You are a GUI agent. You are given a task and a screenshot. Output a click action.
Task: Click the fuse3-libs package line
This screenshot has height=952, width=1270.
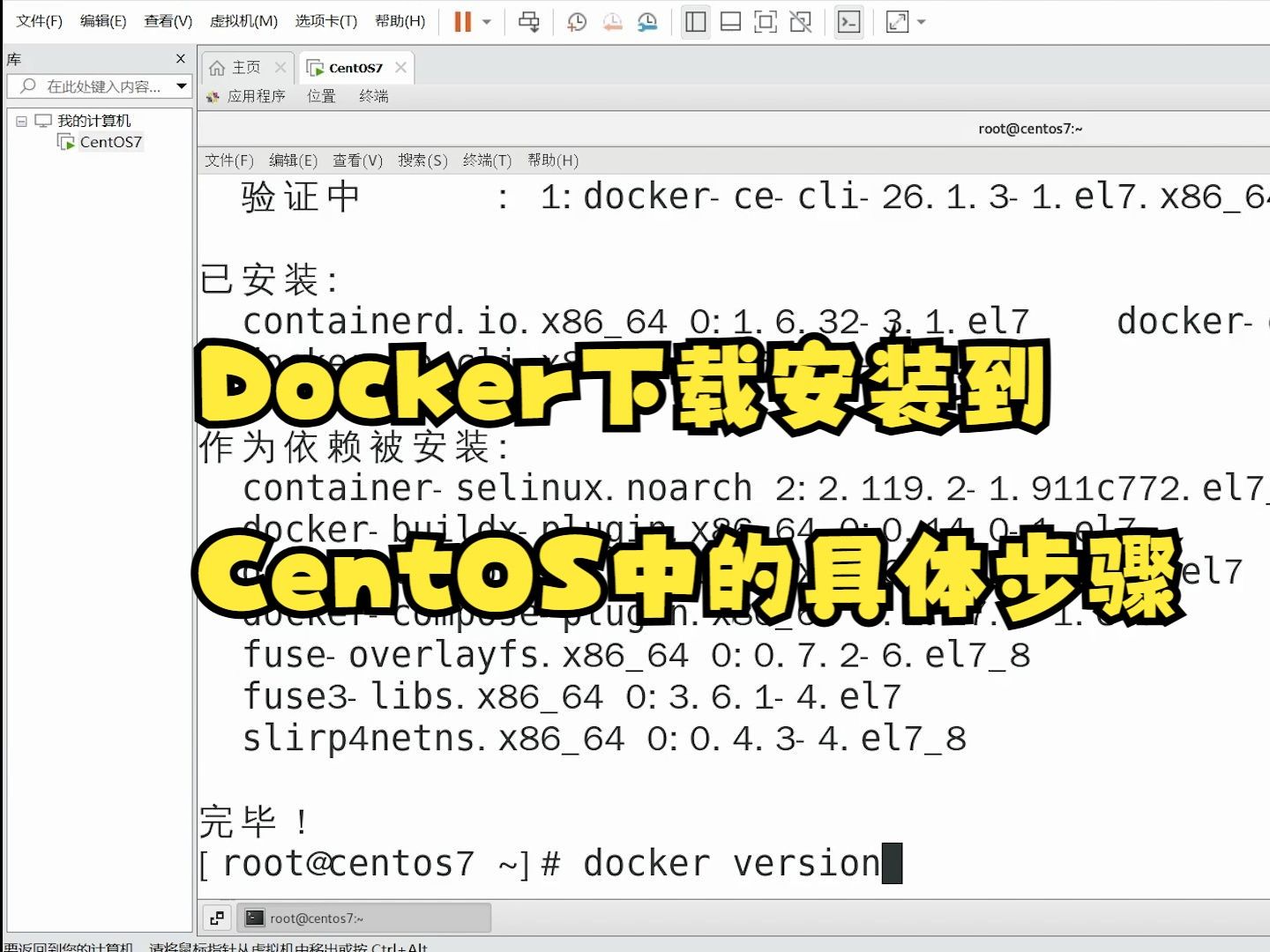click(571, 696)
